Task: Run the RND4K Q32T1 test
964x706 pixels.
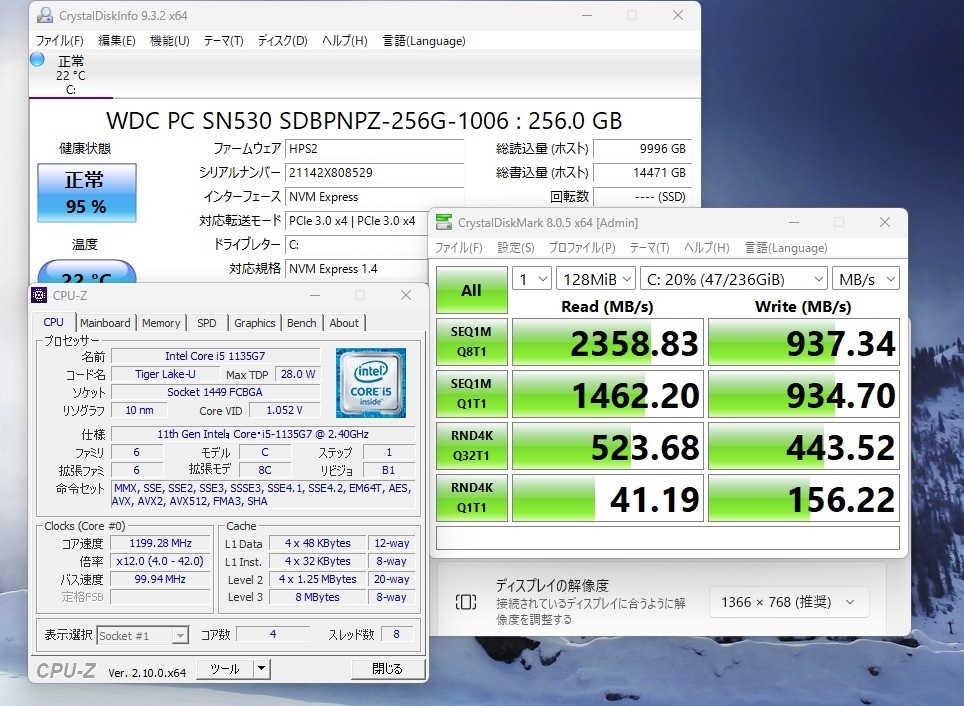Action: tap(472, 446)
